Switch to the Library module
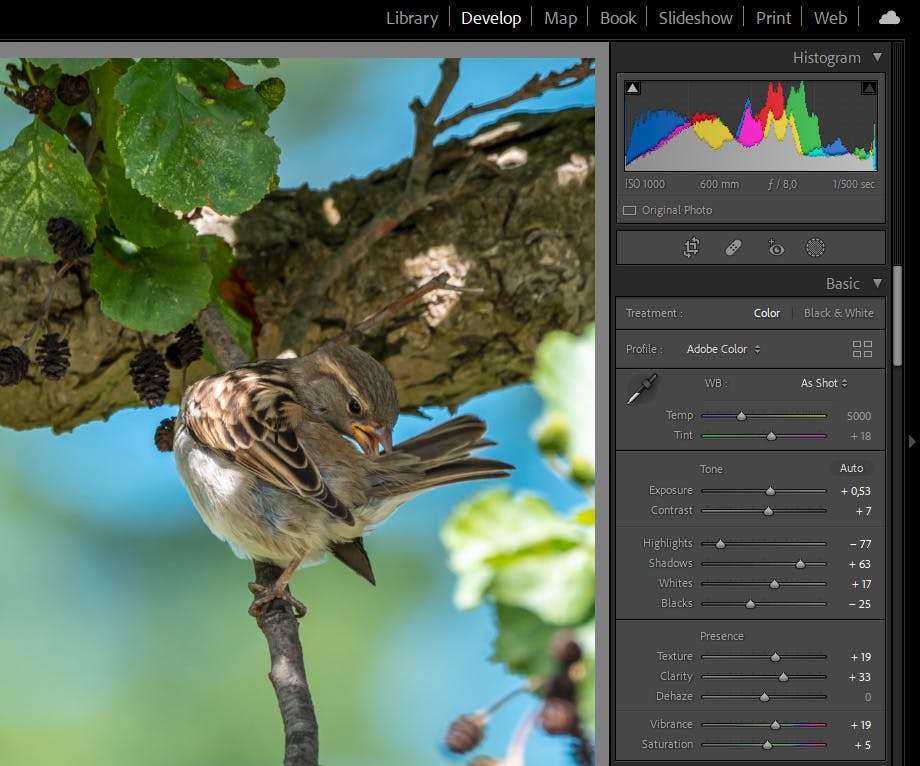The height and width of the screenshot is (766, 920). point(412,18)
